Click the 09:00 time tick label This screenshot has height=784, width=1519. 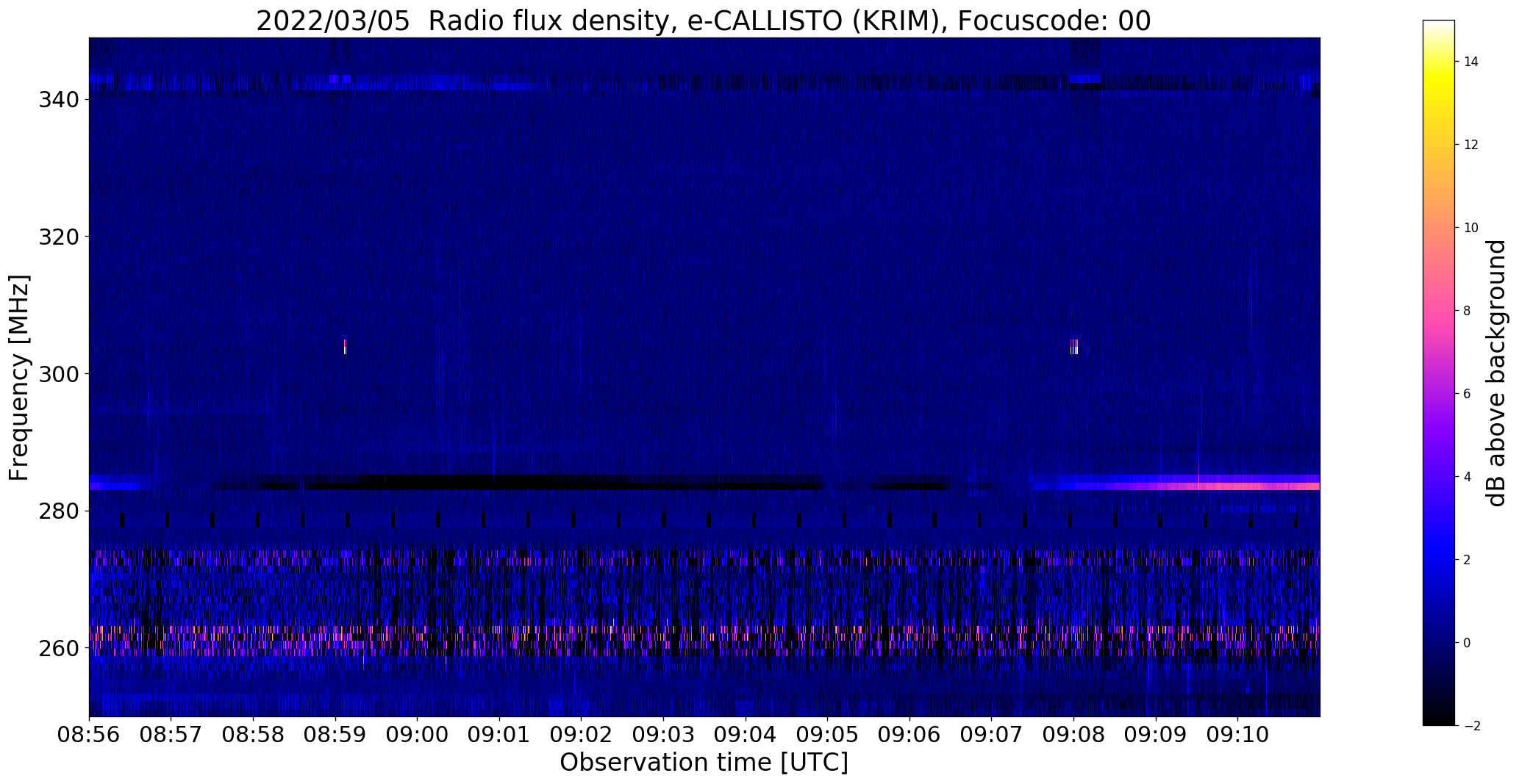(418, 735)
